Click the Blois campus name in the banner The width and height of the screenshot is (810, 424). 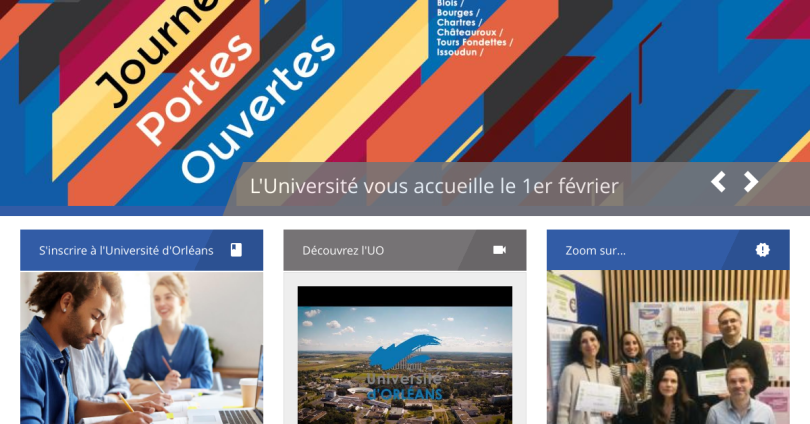[x=447, y=3]
